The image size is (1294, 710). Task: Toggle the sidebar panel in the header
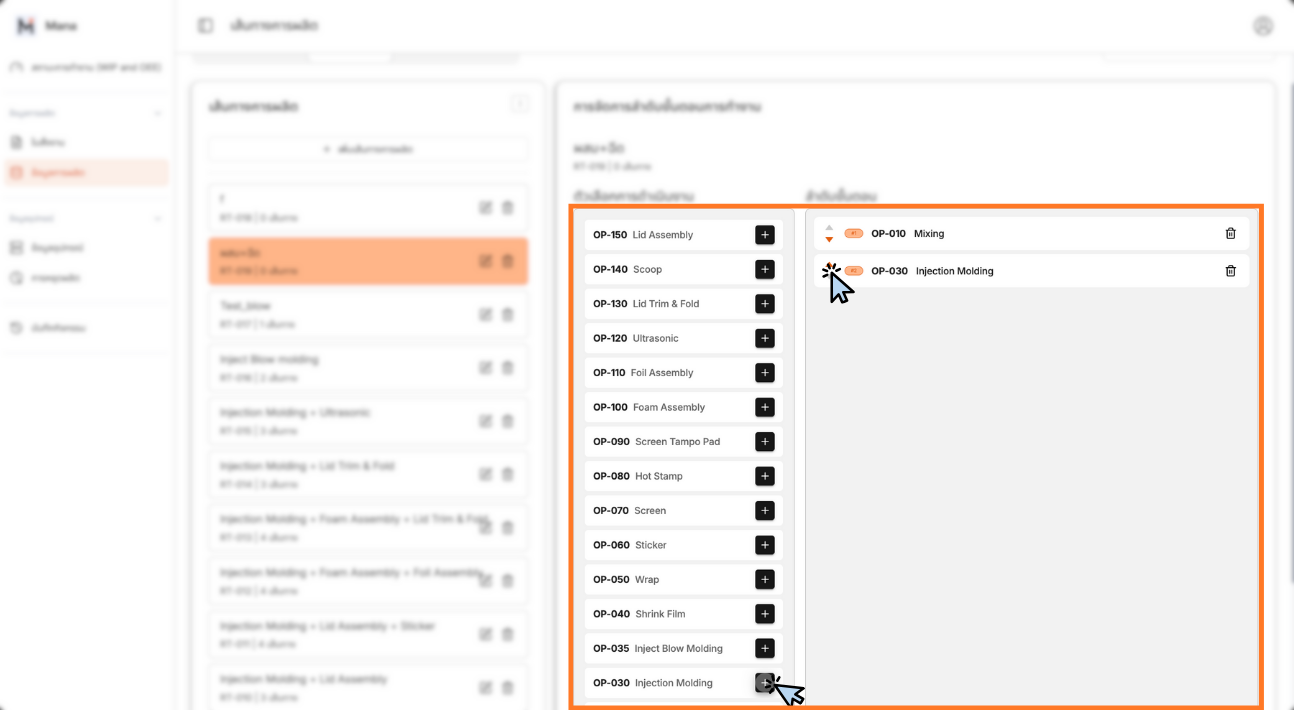pos(205,26)
